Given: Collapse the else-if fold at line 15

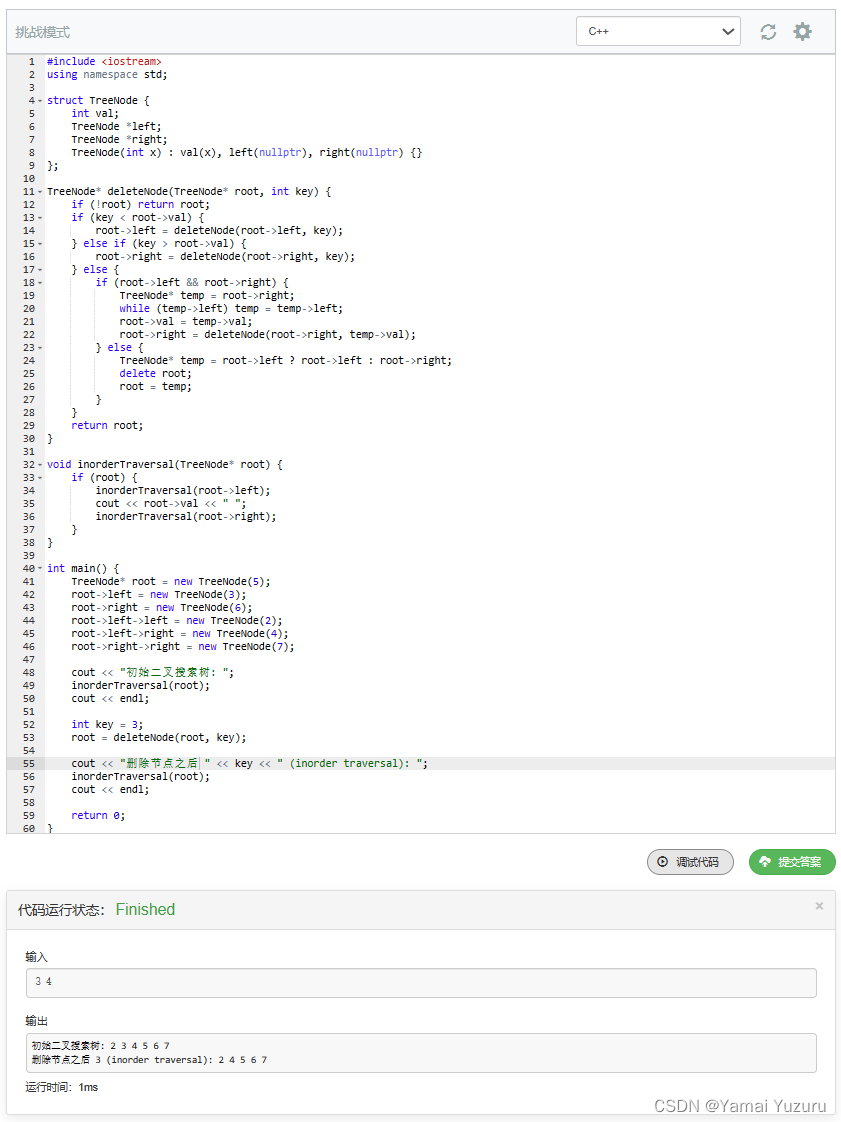Looking at the screenshot, I should point(40,244).
